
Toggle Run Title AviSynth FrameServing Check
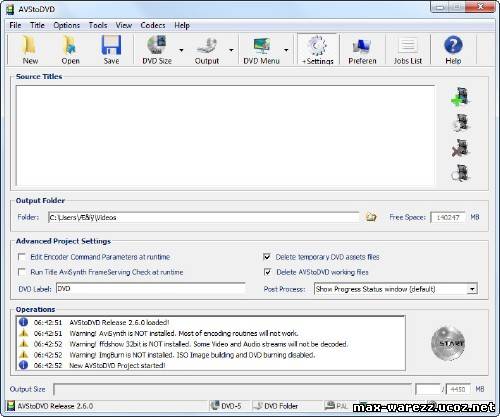[22, 272]
